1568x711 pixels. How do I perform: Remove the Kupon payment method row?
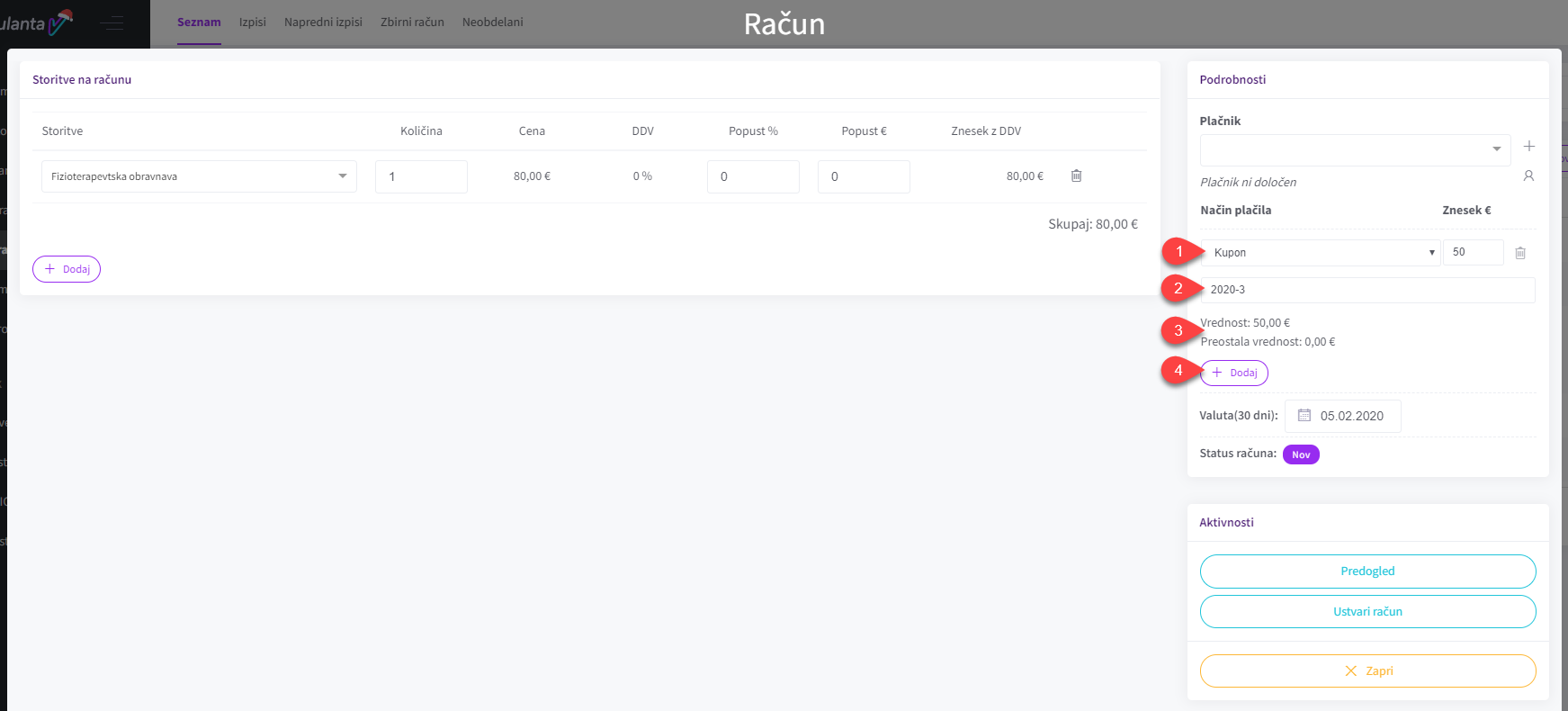1519,253
